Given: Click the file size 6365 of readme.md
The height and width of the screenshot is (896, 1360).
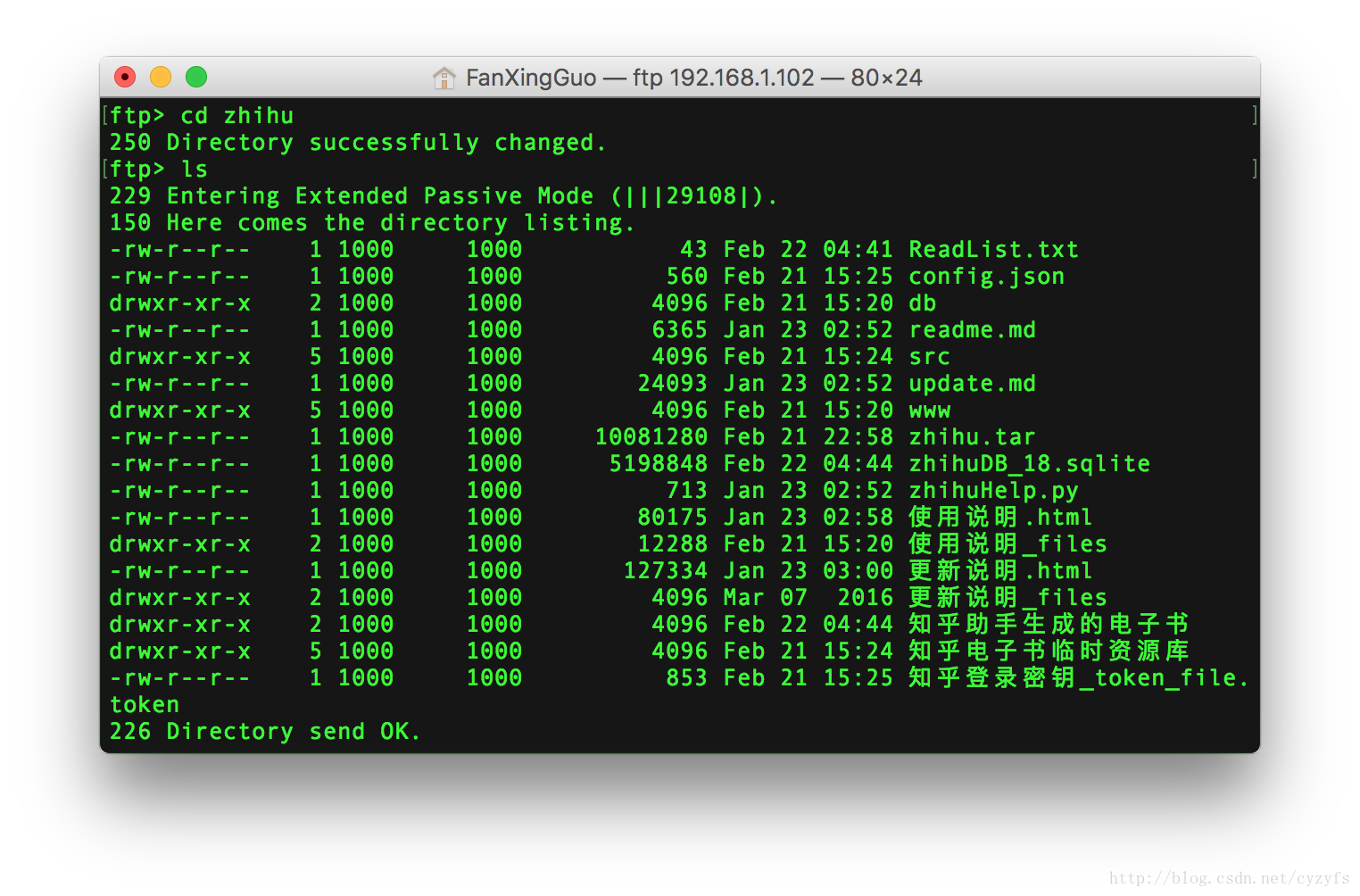Looking at the screenshot, I should click(x=680, y=330).
